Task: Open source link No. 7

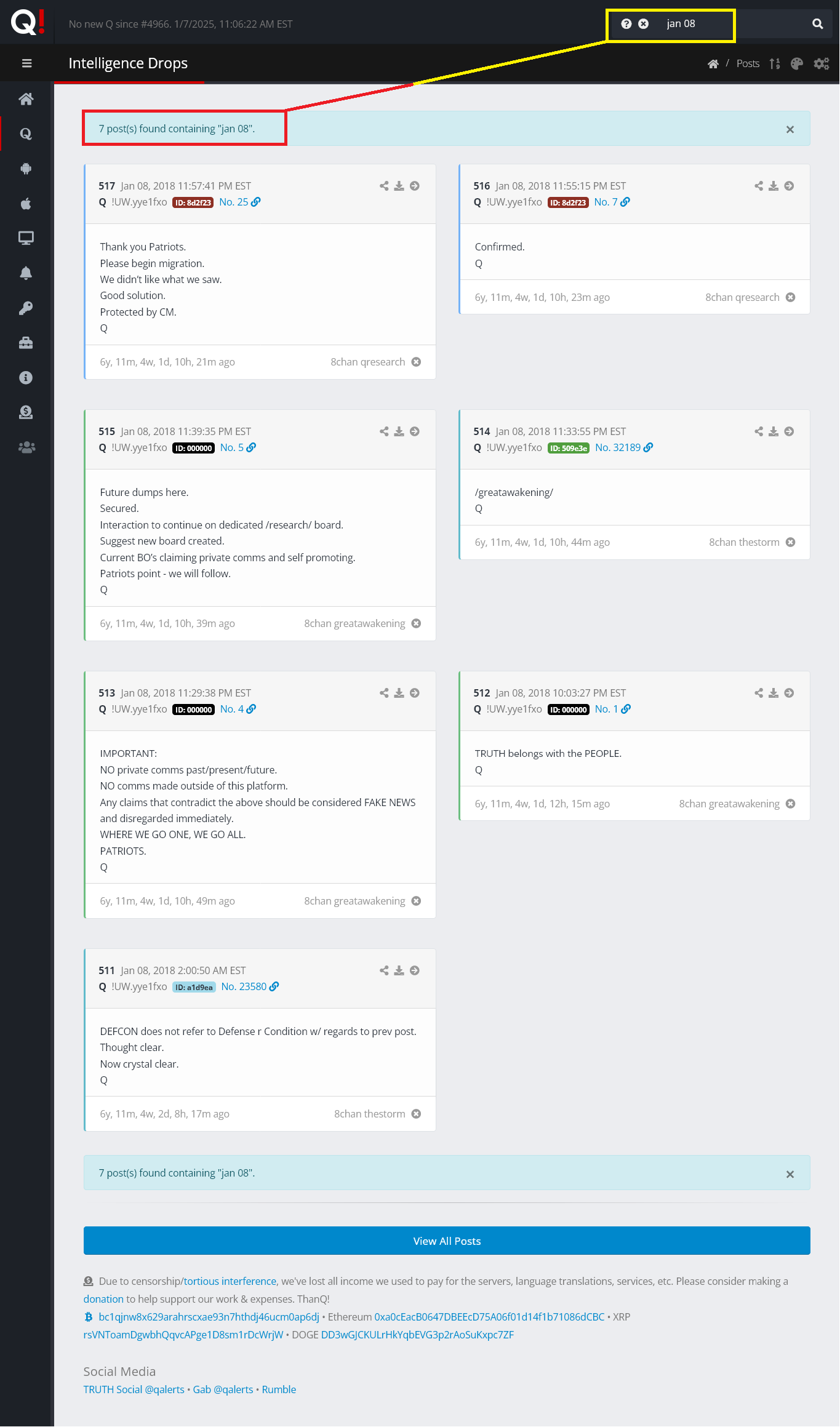Action: click(612, 202)
